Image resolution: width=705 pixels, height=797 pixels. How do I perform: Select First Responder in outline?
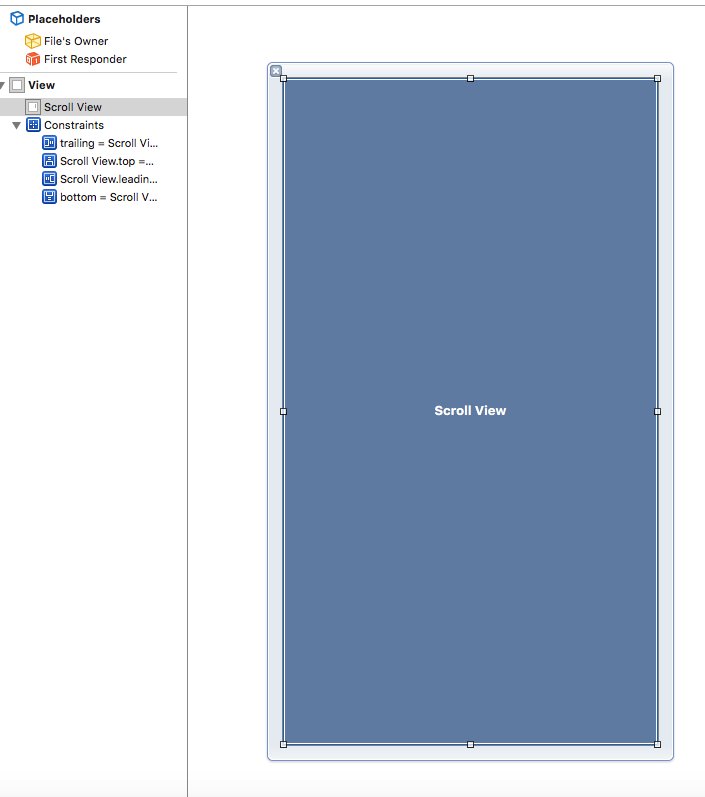[x=85, y=59]
